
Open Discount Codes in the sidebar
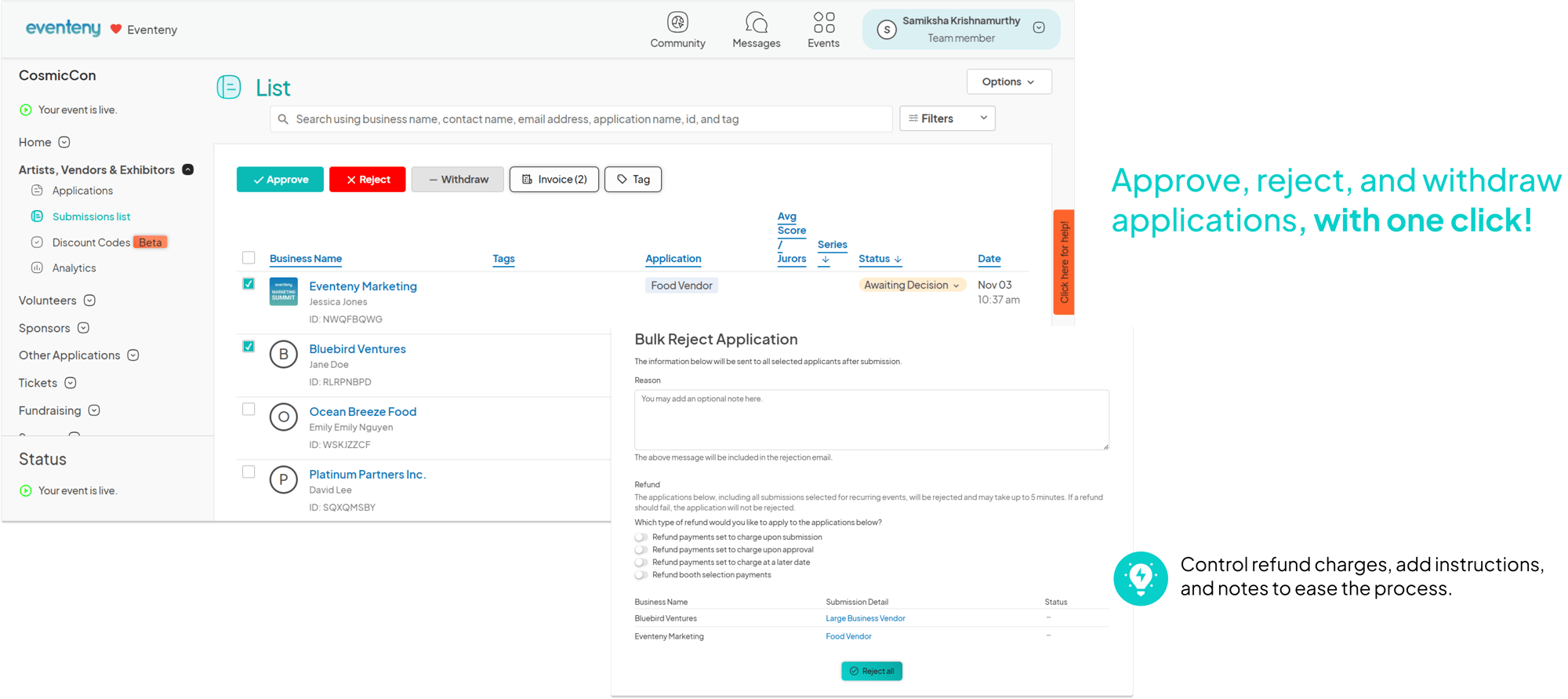tap(91, 242)
